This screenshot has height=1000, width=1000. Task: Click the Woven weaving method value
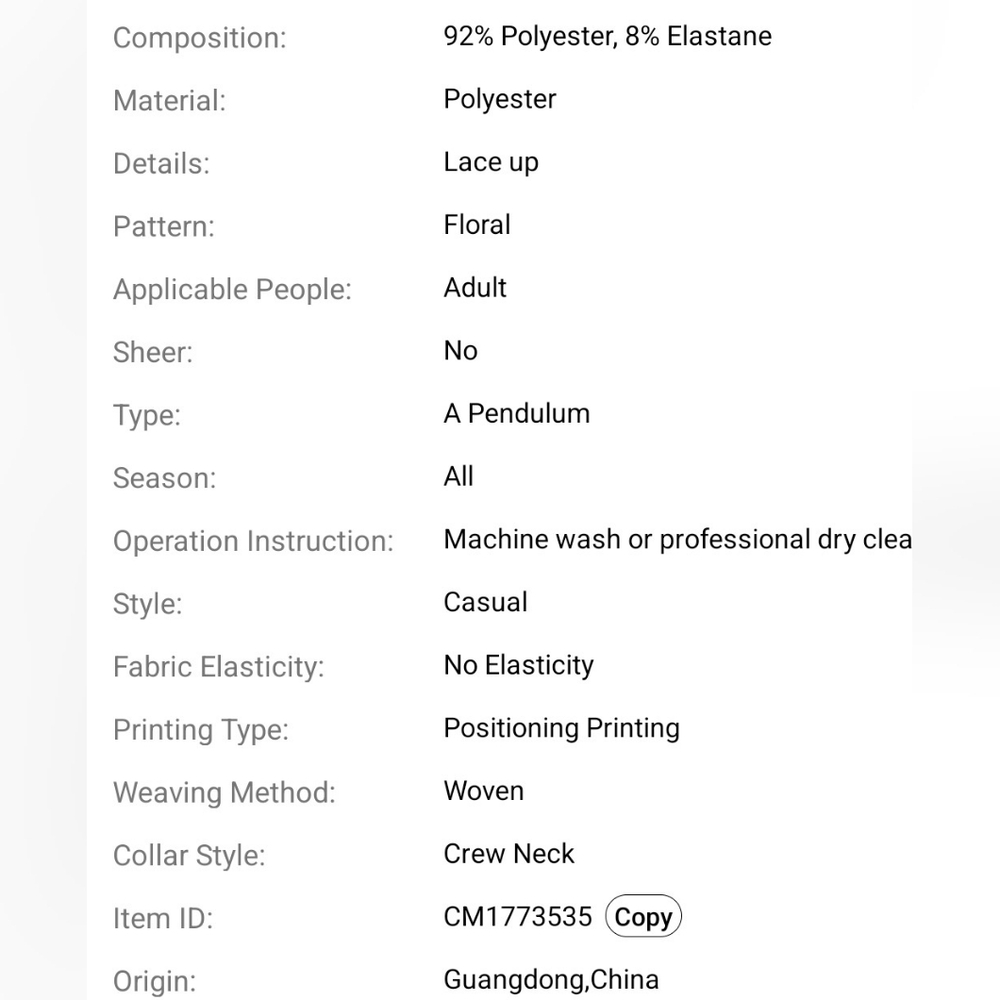[x=483, y=791]
